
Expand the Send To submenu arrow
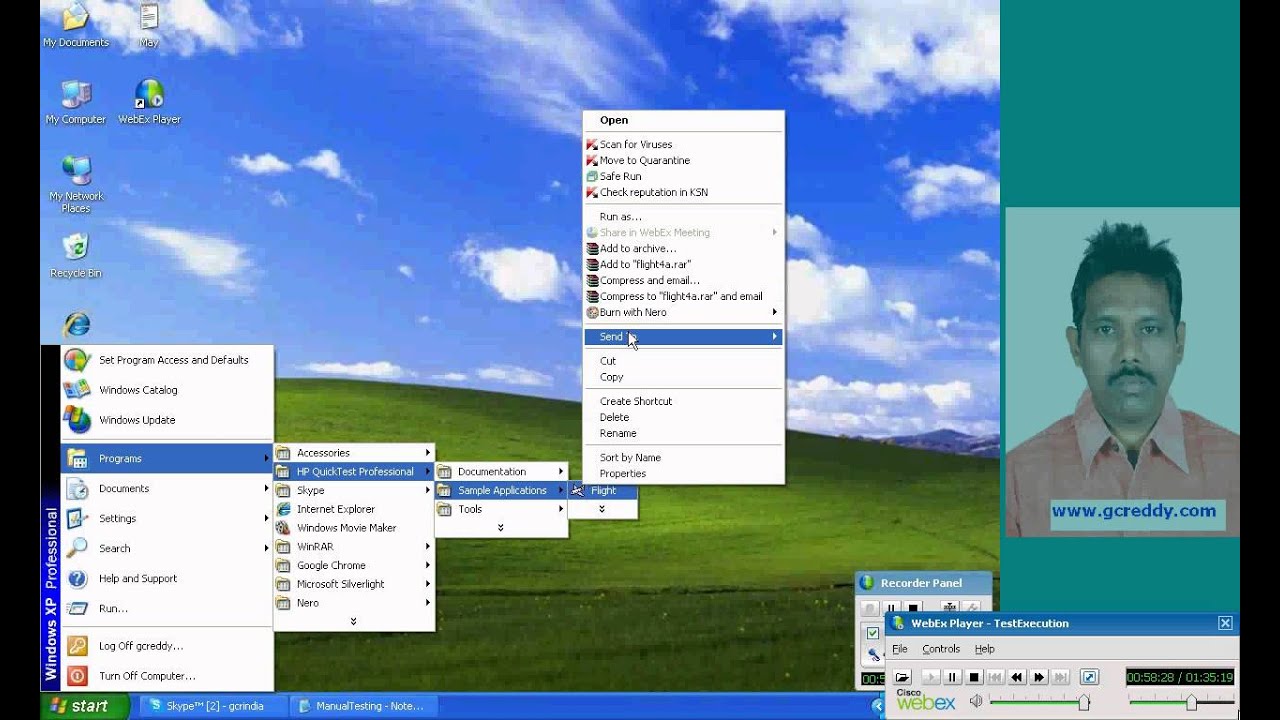pyautogui.click(x=774, y=337)
